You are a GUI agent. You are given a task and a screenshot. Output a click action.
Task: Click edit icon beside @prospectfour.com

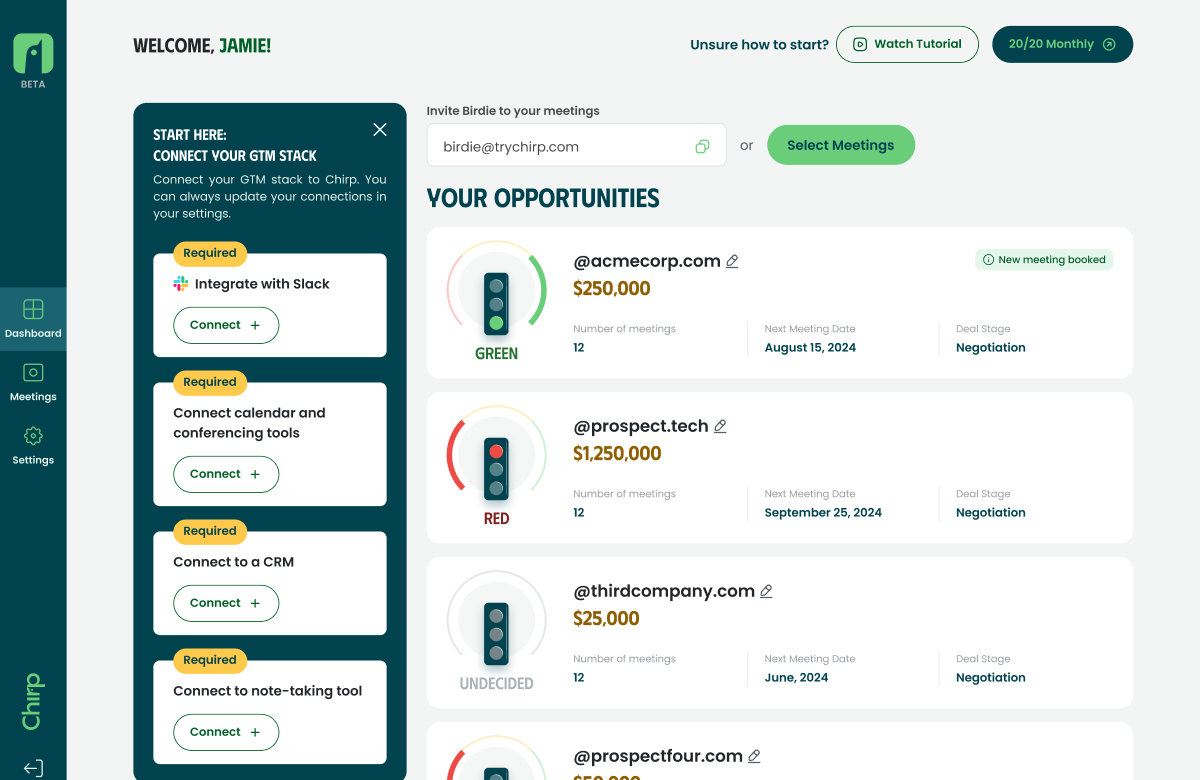[754, 756]
